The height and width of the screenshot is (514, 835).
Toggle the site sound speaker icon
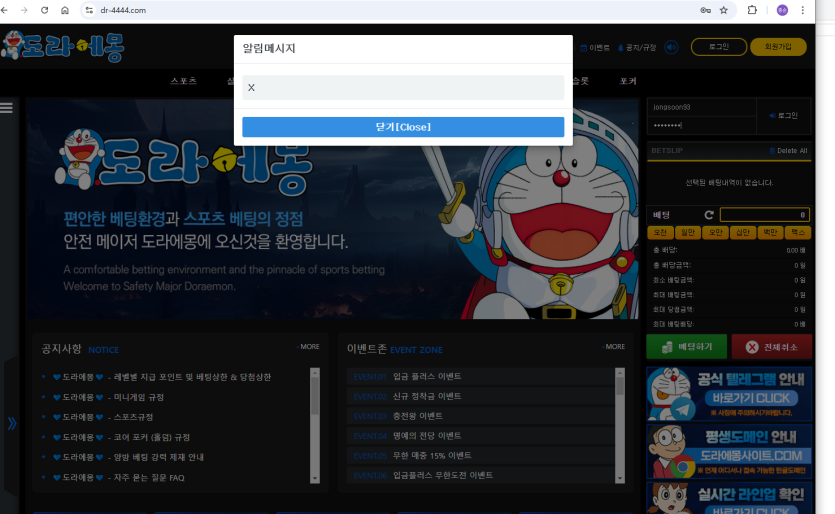(672, 47)
